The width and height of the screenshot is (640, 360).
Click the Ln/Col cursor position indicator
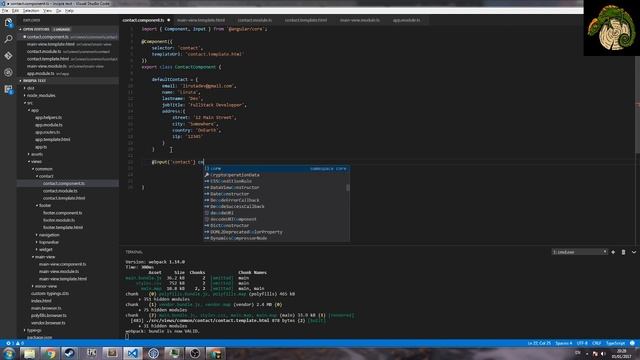pyautogui.click(x=539, y=343)
